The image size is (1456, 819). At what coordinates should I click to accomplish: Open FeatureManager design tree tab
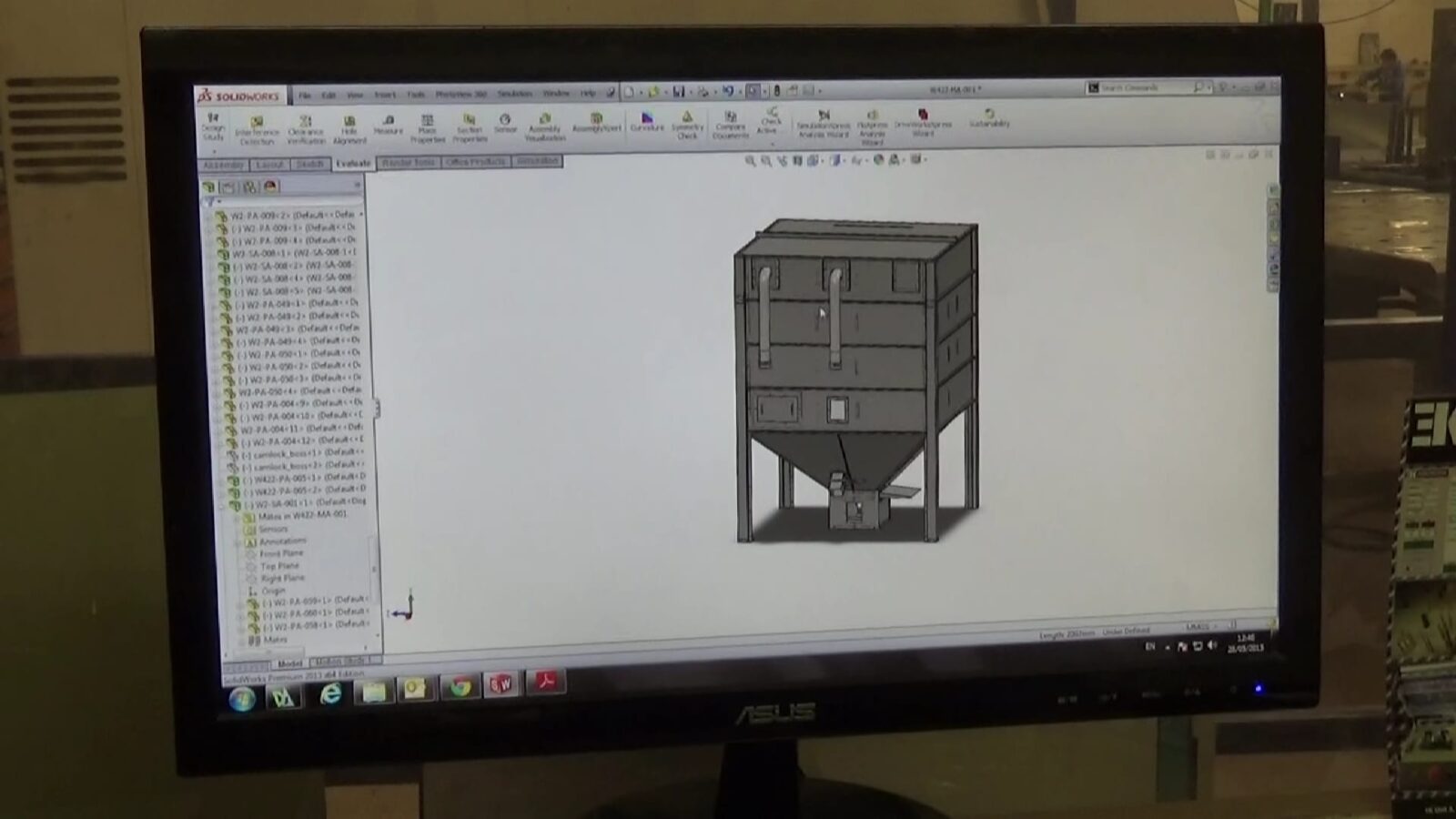point(208,187)
